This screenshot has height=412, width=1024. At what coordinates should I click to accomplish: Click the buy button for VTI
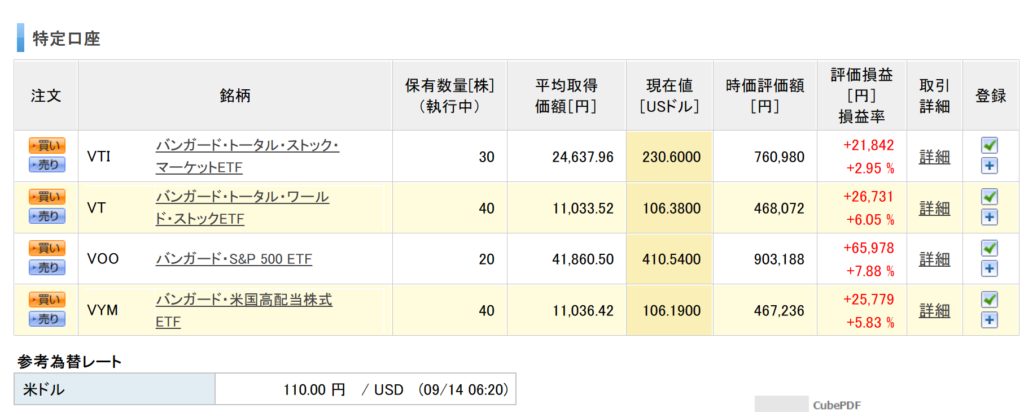coord(47,145)
